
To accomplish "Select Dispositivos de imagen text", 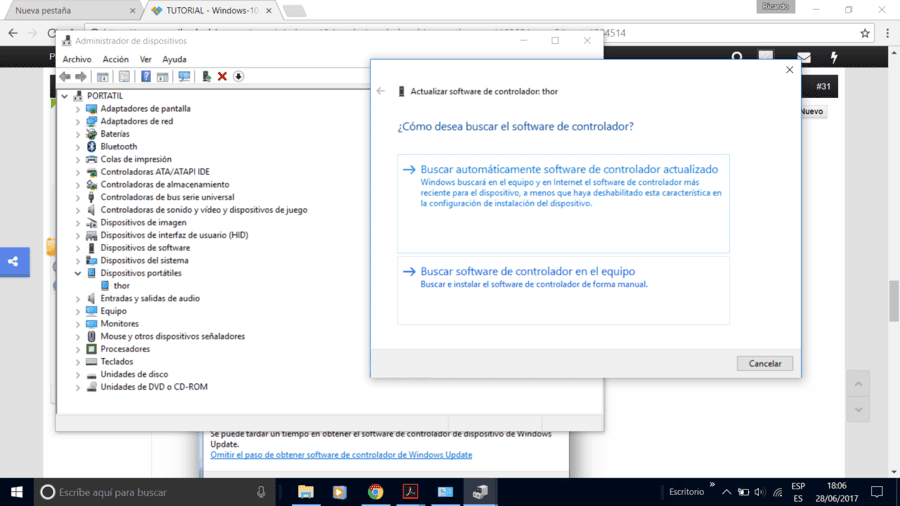I will [143, 222].
